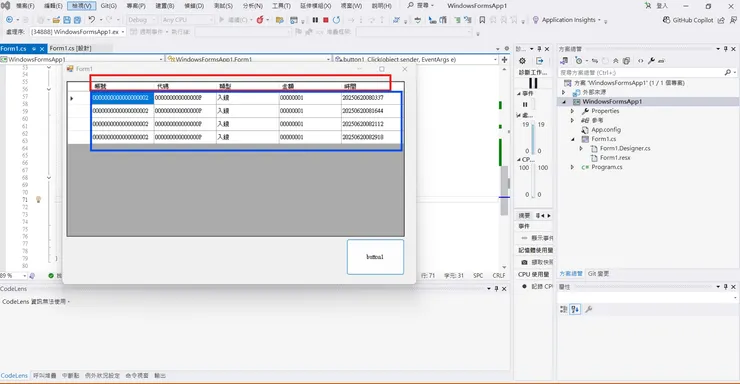Toggle record CPU profile button
The image size is (740, 384).
[x=524, y=286]
